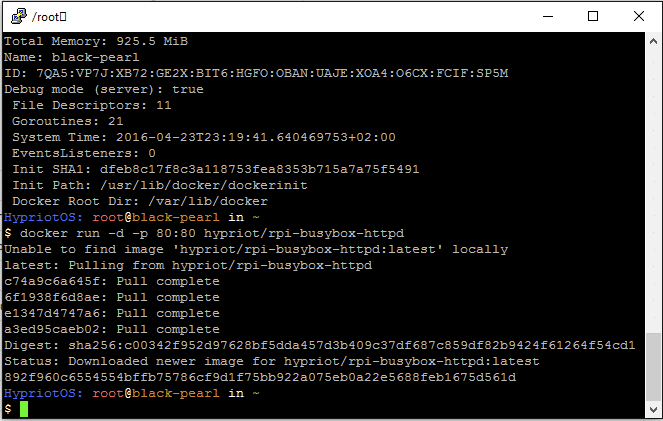The height and width of the screenshot is (421, 663).
Task: Click the Docker Root Dir path line
Action: point(140,201)
